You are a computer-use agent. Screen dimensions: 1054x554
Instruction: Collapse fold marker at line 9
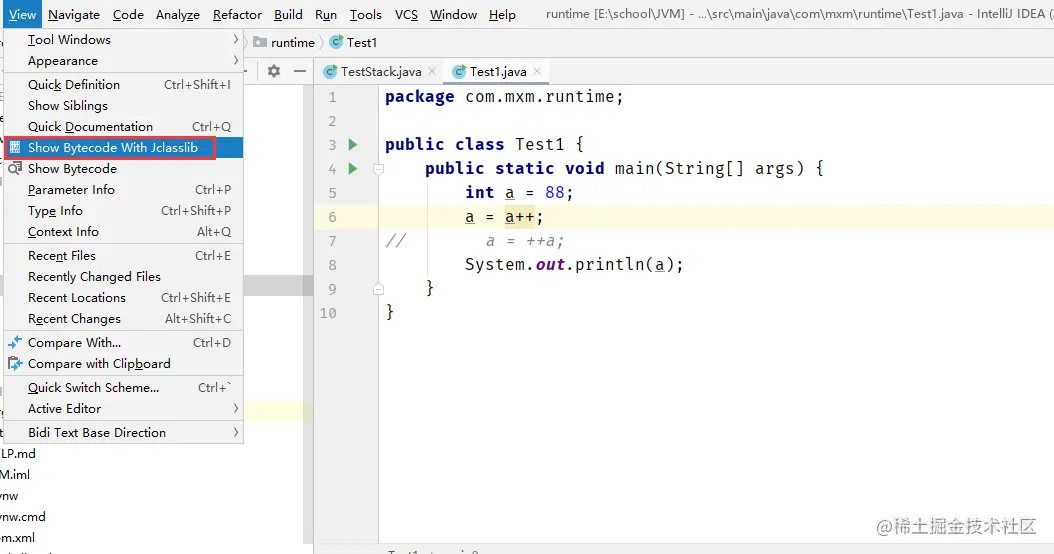378,289
